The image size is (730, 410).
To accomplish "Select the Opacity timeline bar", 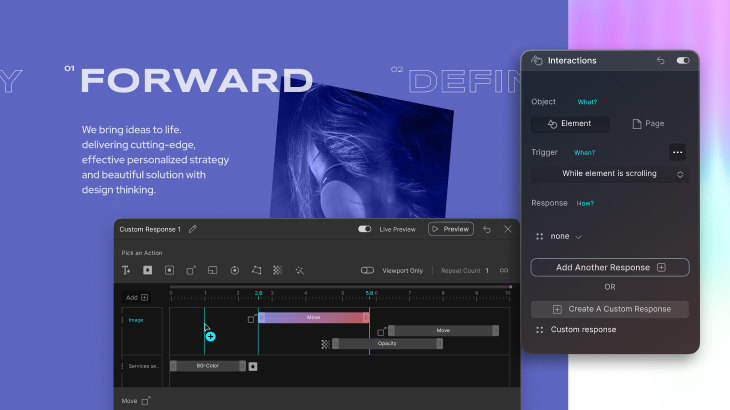I will point(387,343).
